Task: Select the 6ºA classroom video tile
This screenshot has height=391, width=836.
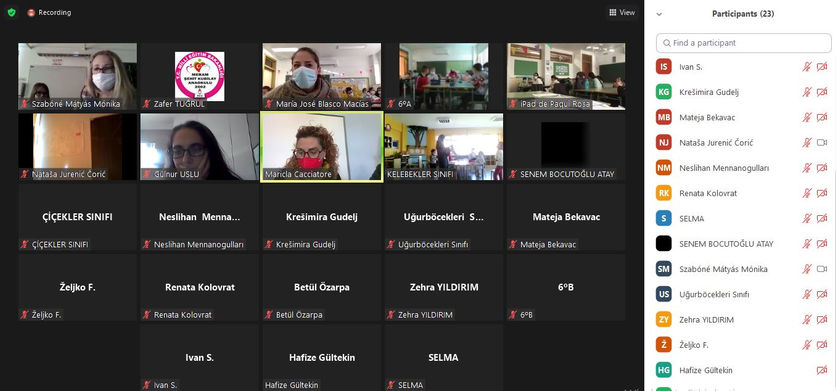Action: click(x=444, y=76)
